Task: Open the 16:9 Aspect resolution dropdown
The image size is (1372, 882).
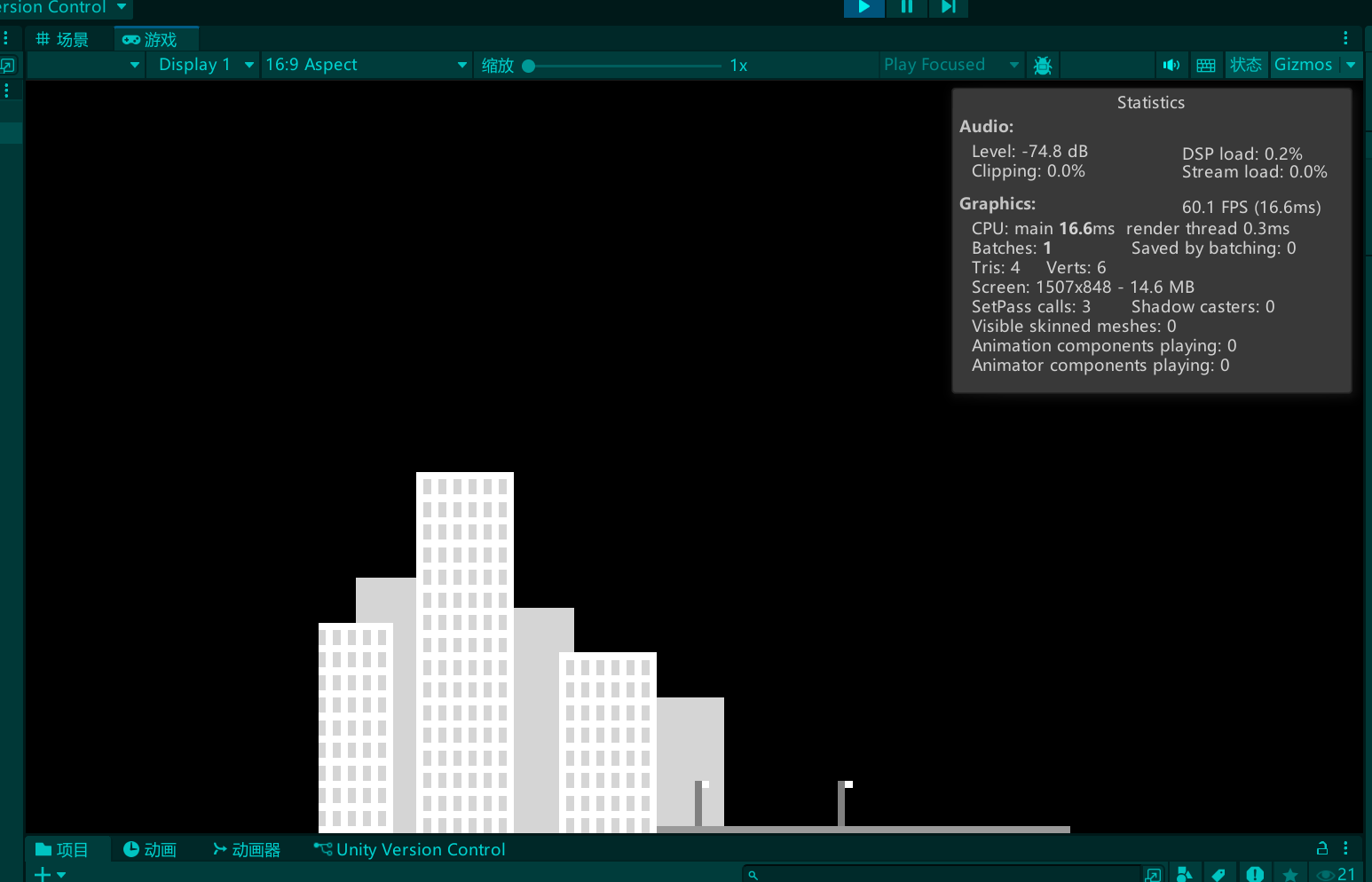Action: pos(365,65)
